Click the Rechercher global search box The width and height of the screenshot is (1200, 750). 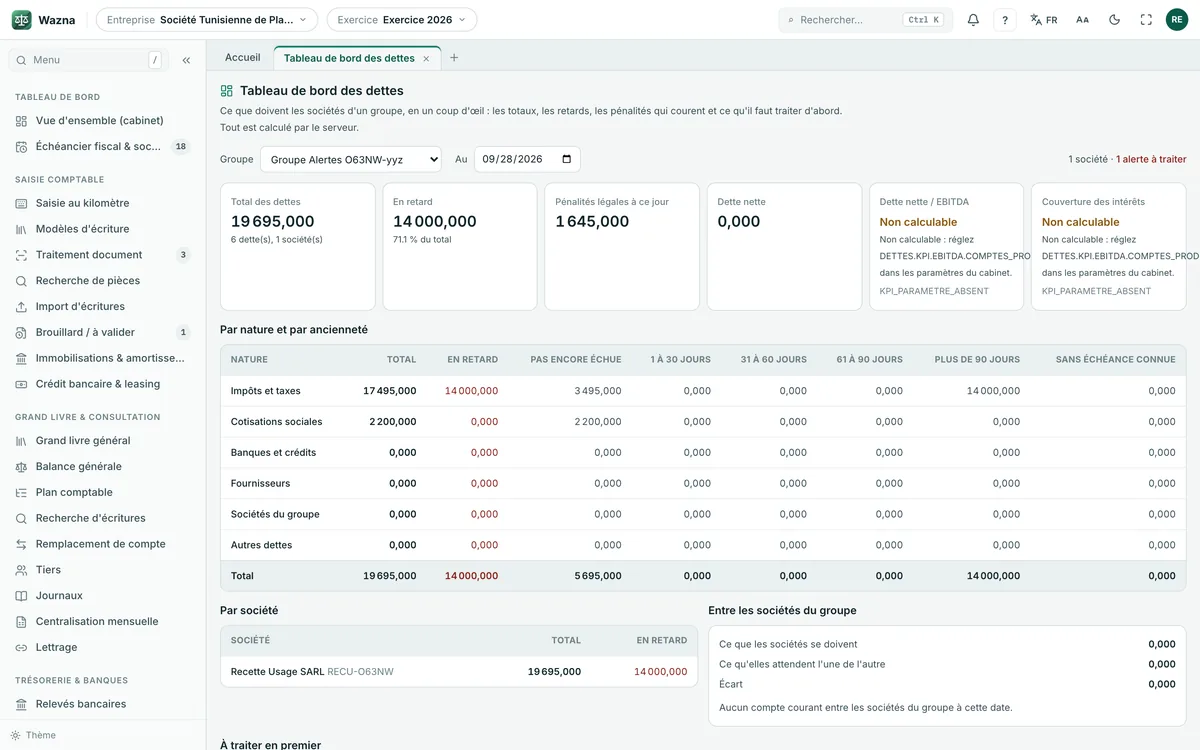pos(866,20)
